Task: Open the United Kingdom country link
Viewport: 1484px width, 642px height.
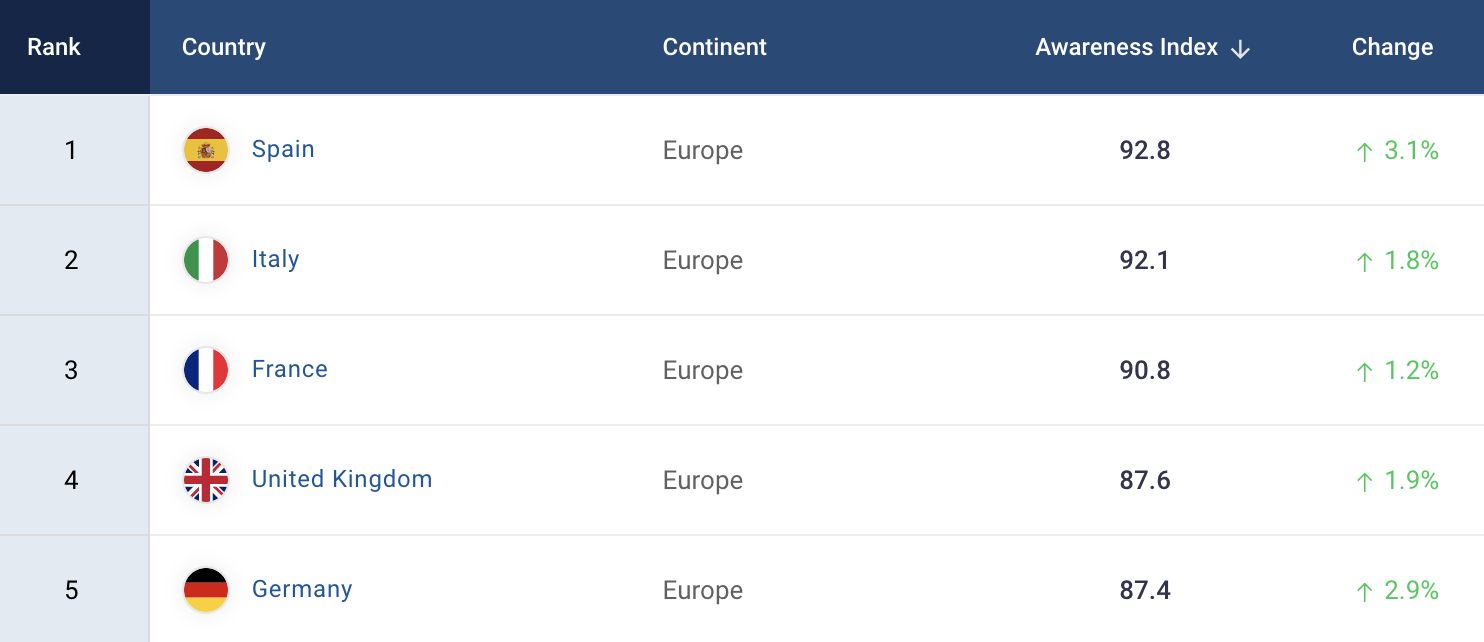Action: 342,479
